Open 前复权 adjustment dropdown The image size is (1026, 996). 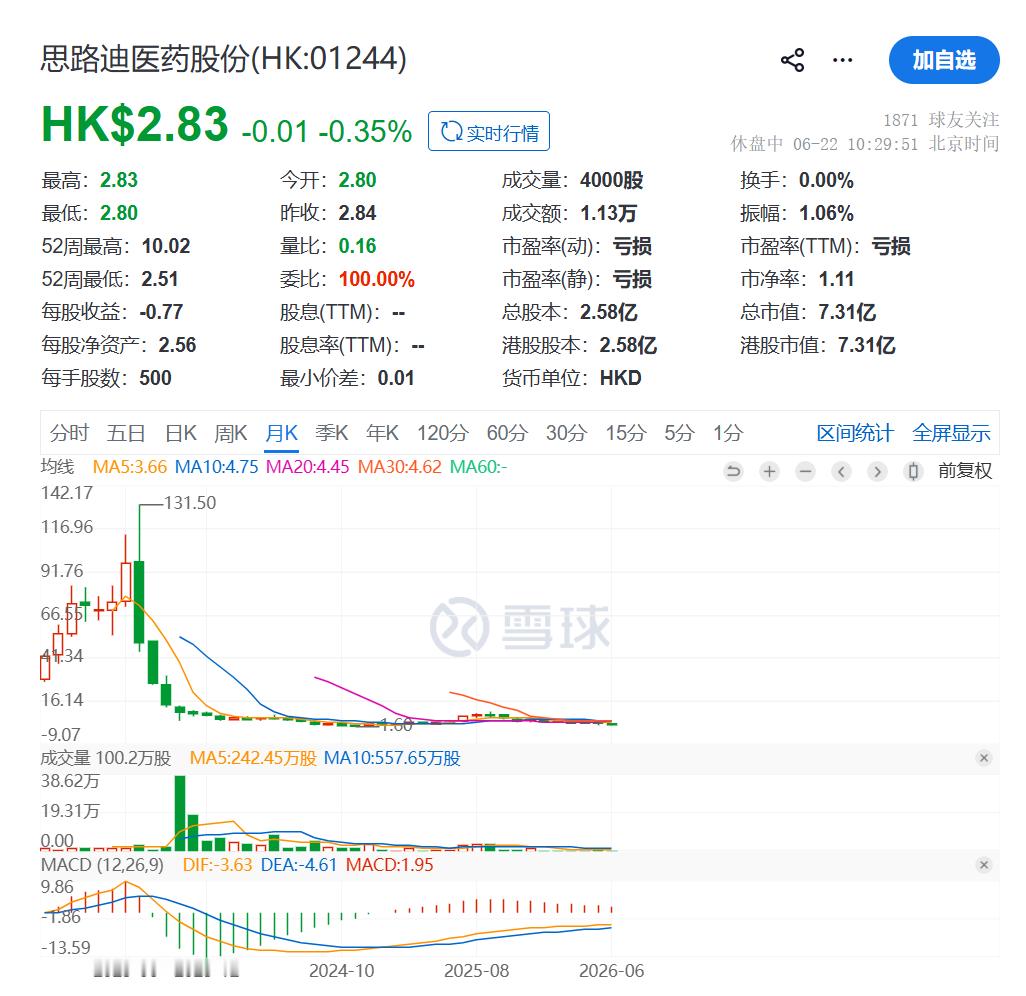964,471
